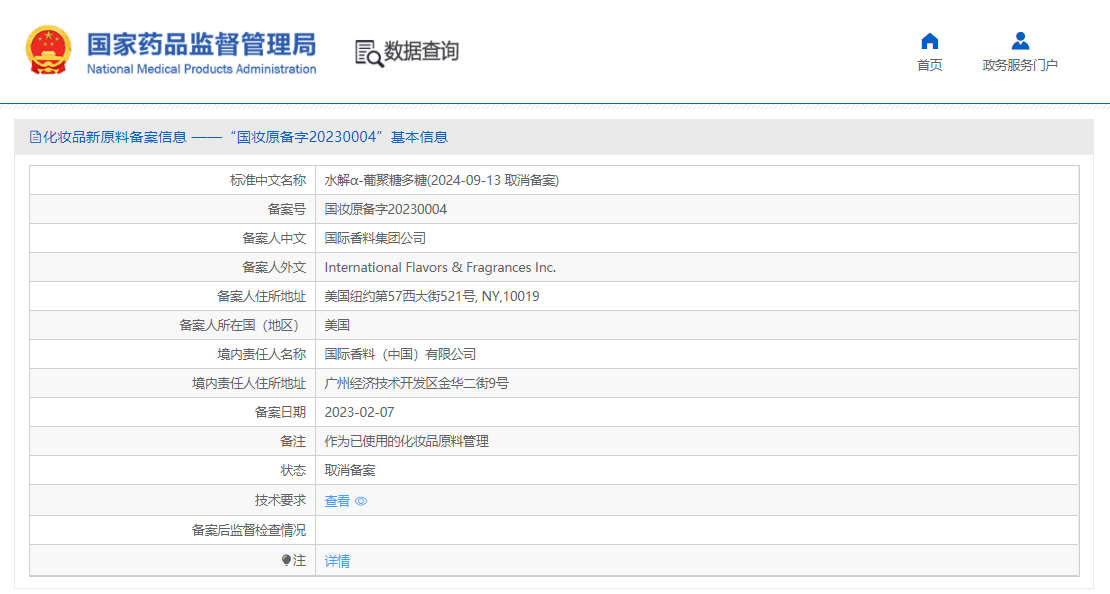1110x594 pixels.
Task: Click the government service portal person icon
Action: coord(1019,41)
